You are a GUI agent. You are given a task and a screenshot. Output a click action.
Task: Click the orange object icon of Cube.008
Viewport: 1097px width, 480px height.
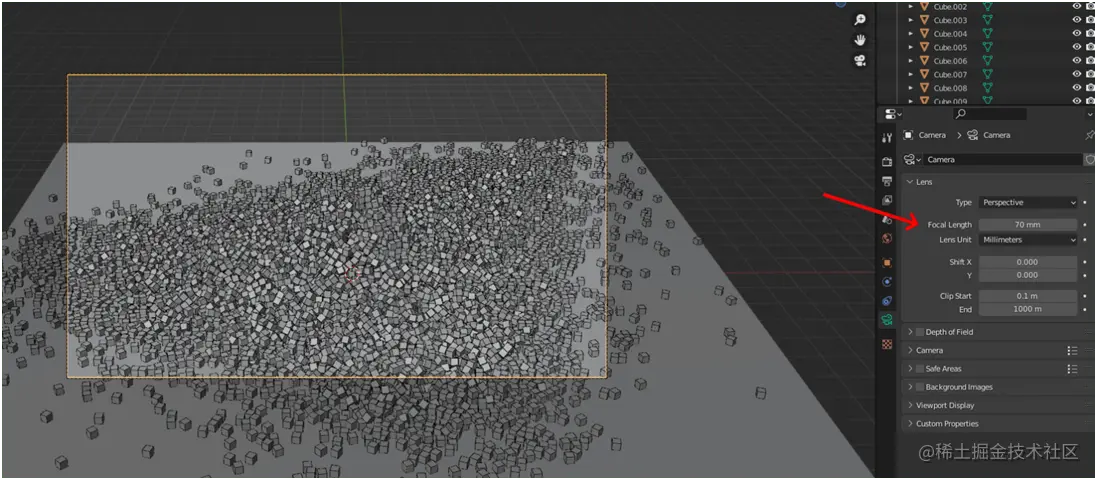(924, 88)
